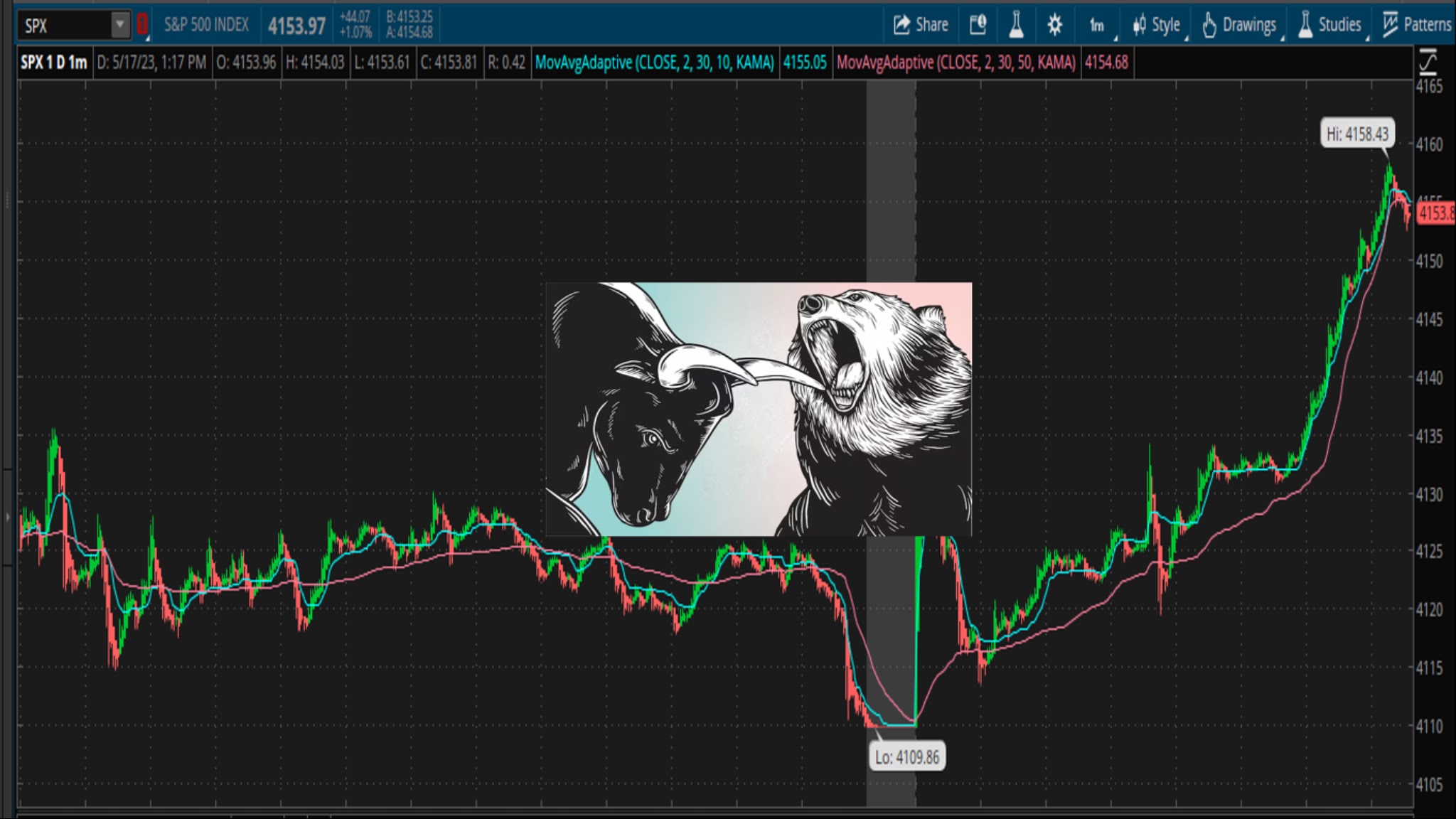Image resolution: width=1456 pixels, height=819 pixels.
Task: Open the Drawings menu label
Action: coord(1249,25)
